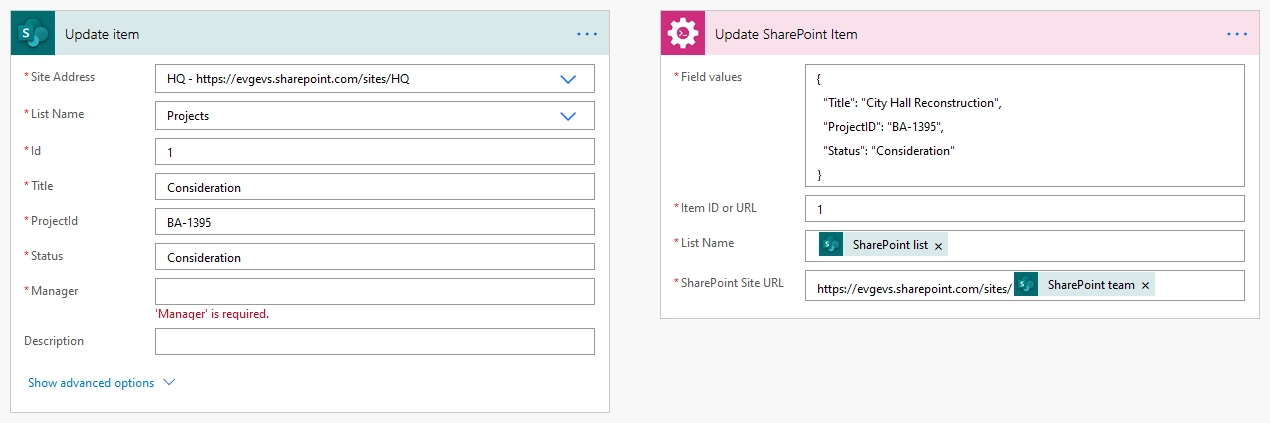1270x423 pixels.
Task: Click the Id field containing 1
Action: [x=375, y=151]
